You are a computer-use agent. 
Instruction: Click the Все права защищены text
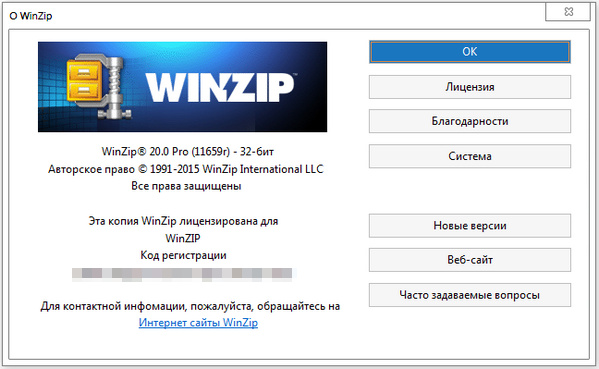(x=186, y=186)
